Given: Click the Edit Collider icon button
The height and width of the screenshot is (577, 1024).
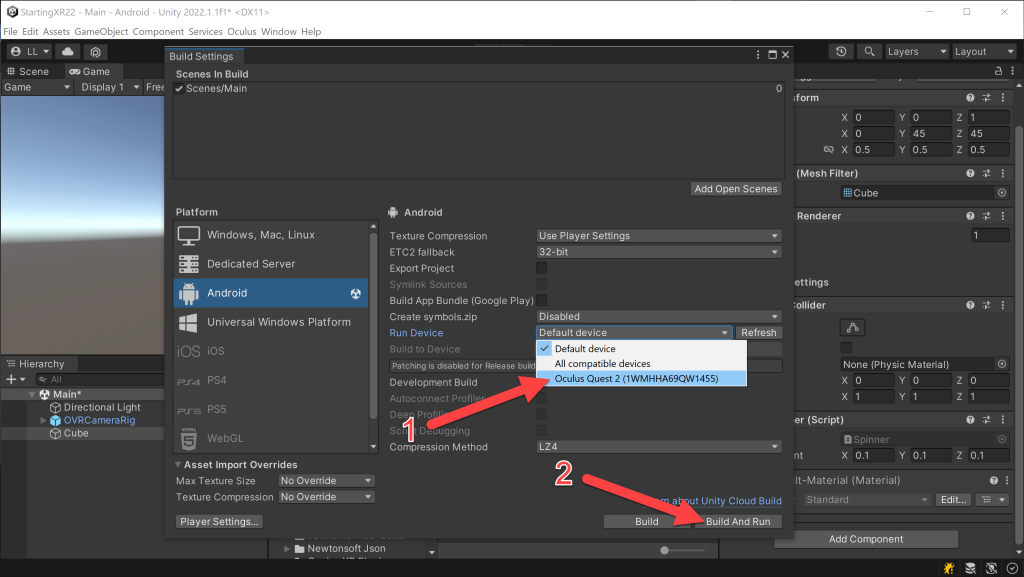Looking at the screenshot, I should point(853,328).
